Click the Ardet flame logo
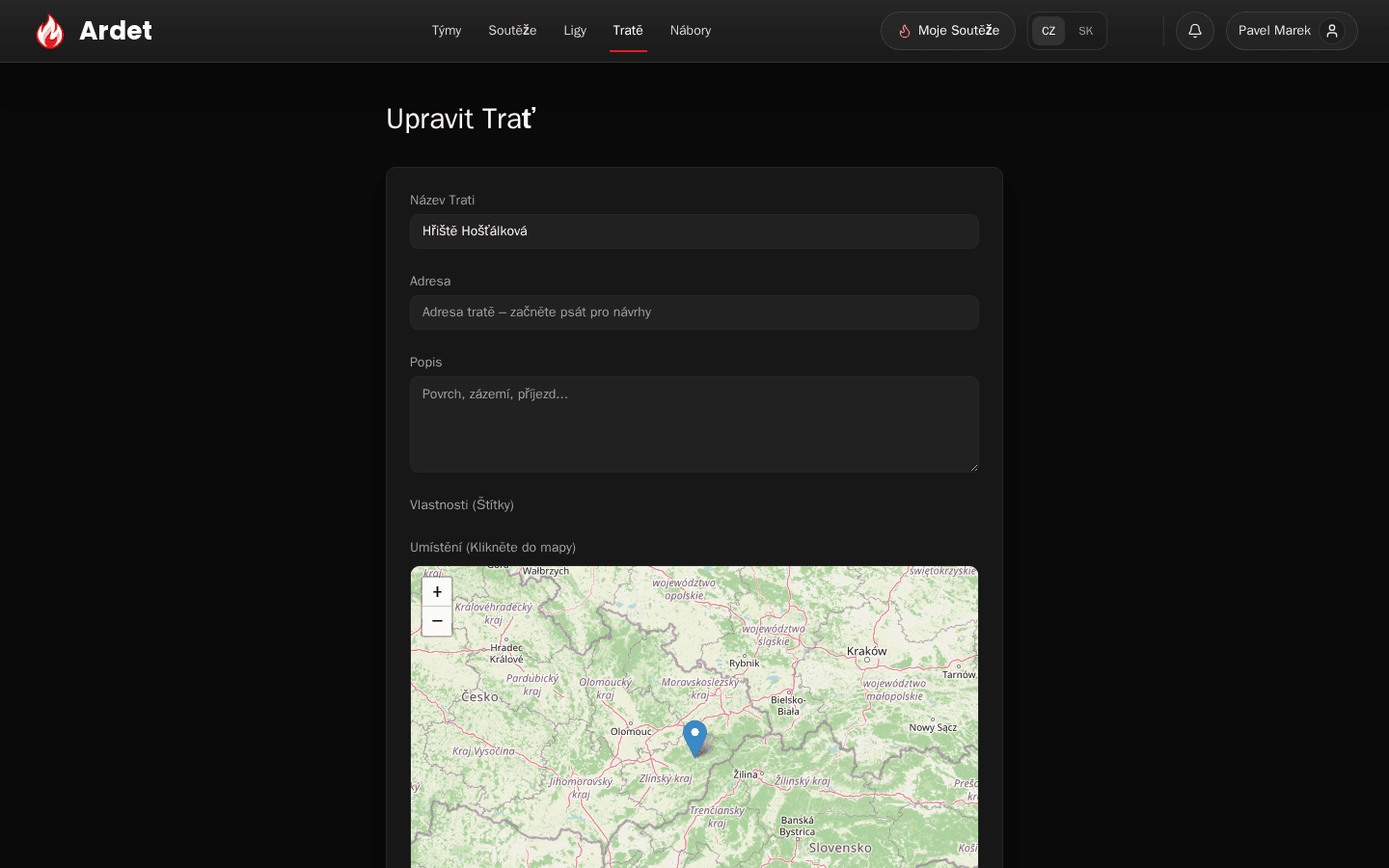This screenshot has height=868, width=1389. (x=50, y=31)
